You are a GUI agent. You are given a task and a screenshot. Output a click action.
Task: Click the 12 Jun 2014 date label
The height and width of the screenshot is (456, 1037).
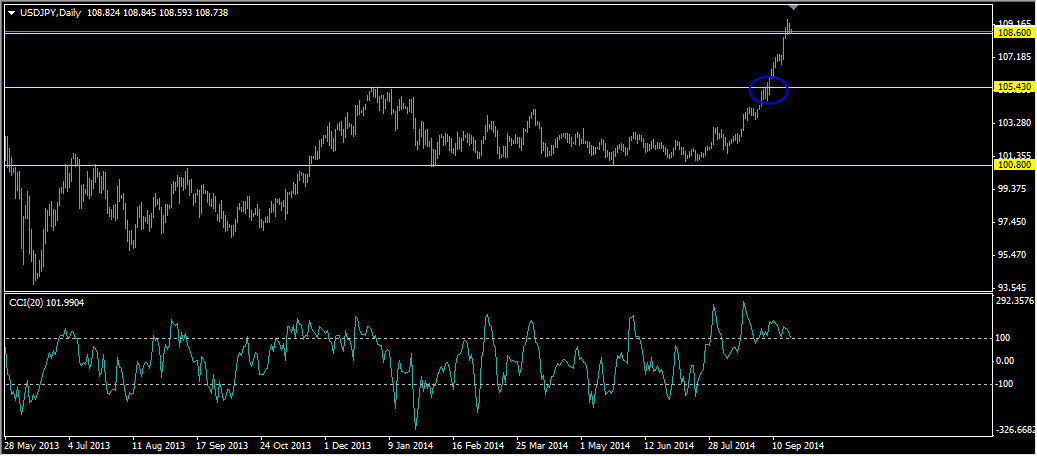pyautogui.click(x=669, y=445)
